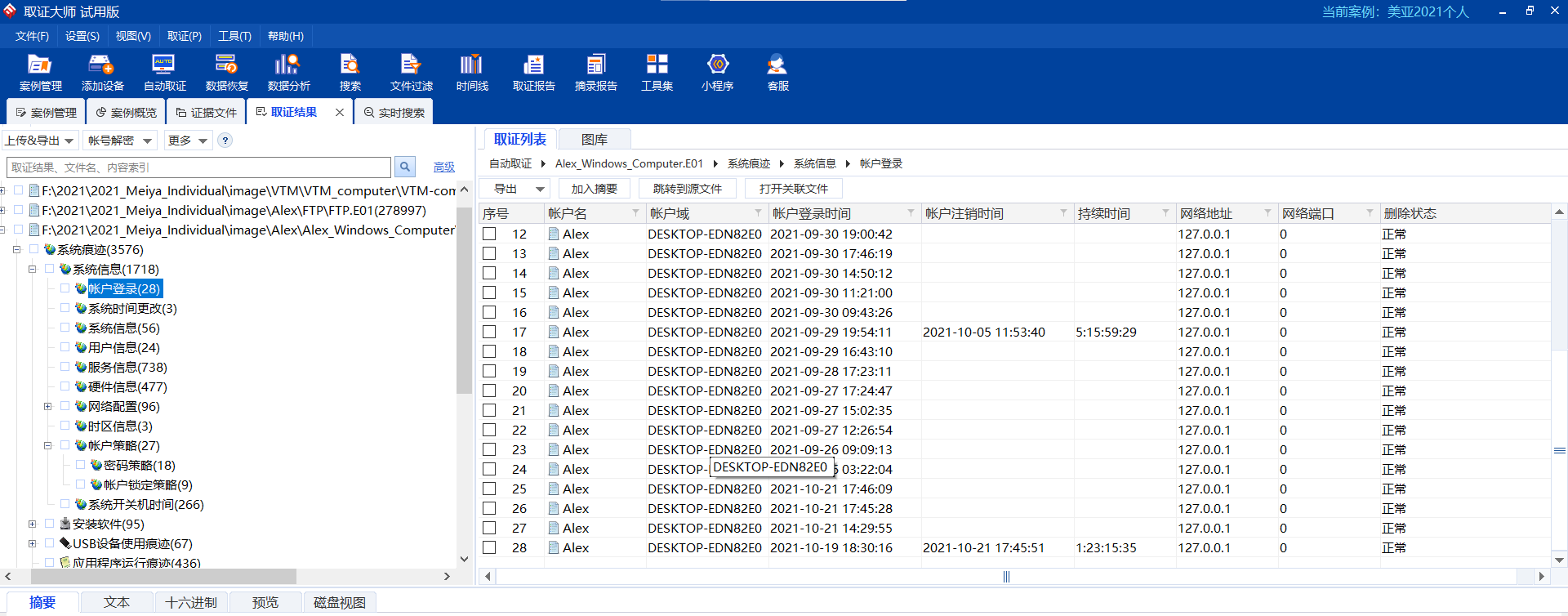
Task: Collapse the 系统信息(1718) node
Action: point(32,269)
